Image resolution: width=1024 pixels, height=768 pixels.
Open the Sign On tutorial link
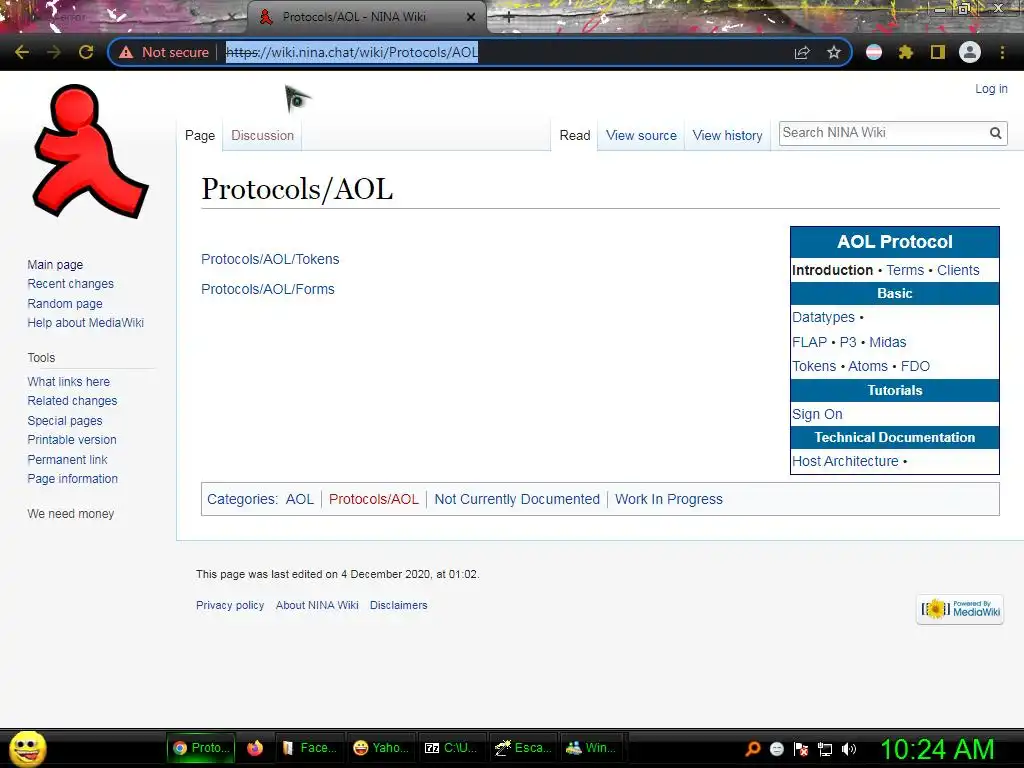[x=818, y=414]
